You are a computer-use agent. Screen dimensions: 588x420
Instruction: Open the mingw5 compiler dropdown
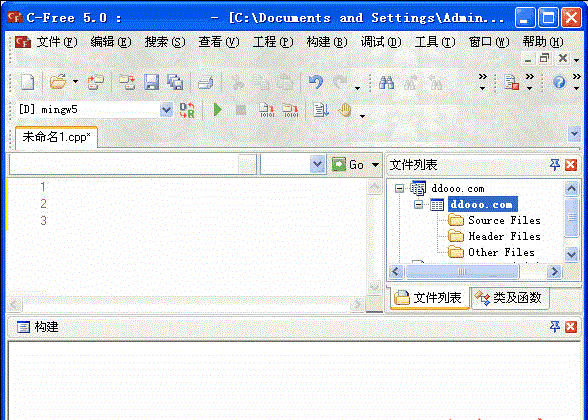[x=166, y=110]
